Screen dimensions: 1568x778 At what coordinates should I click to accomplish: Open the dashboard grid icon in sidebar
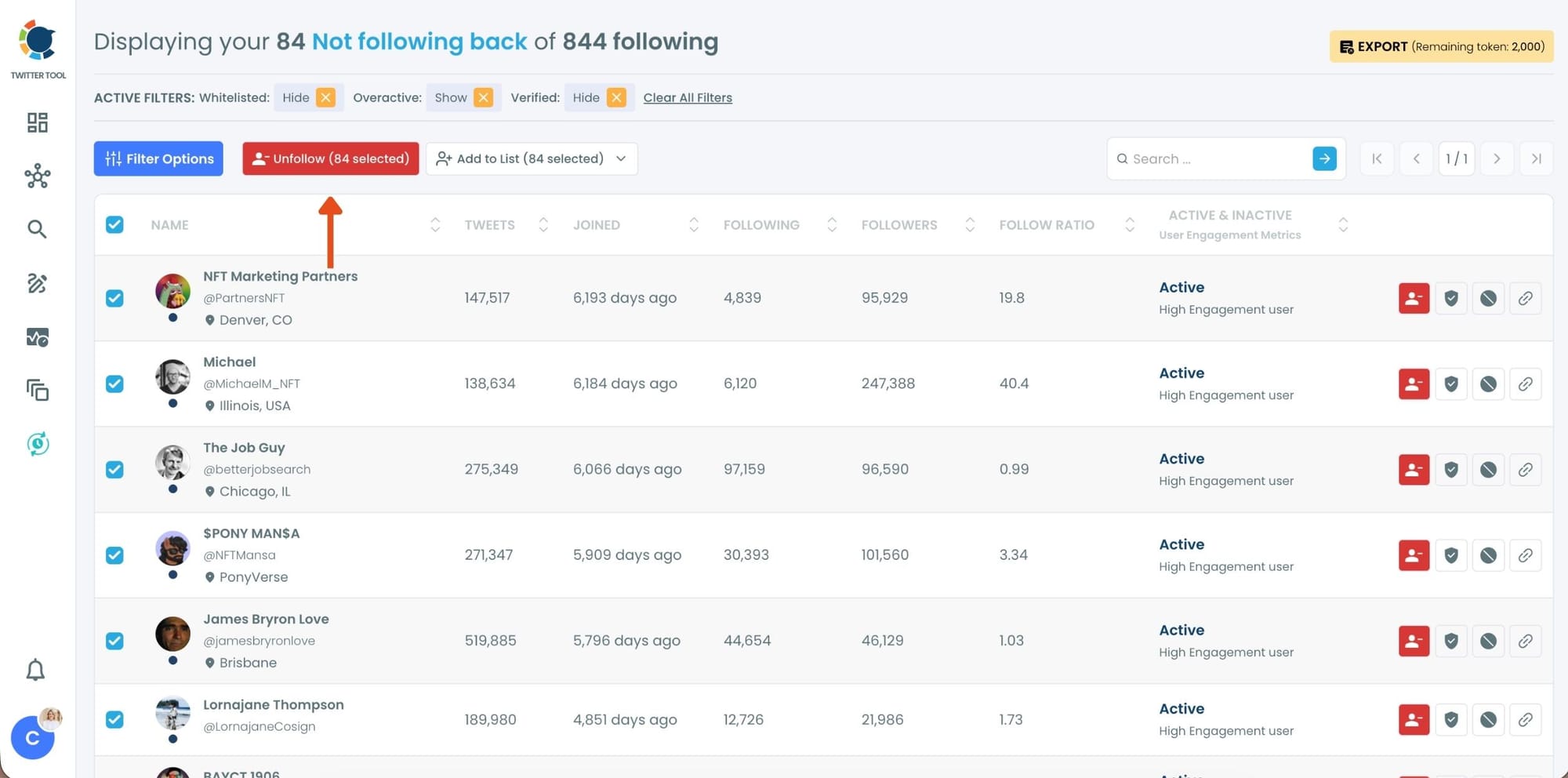click(37, 122)
